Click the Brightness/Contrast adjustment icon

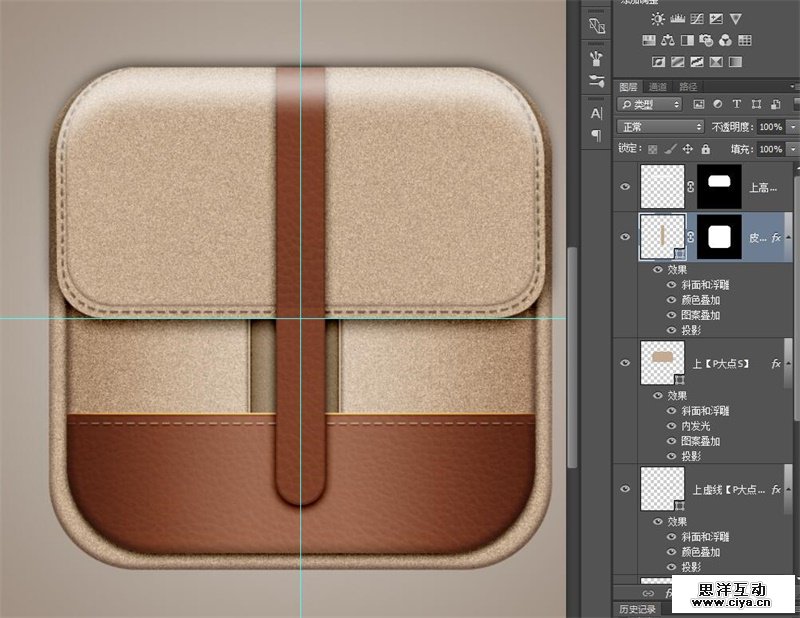[x=658, y=19]
